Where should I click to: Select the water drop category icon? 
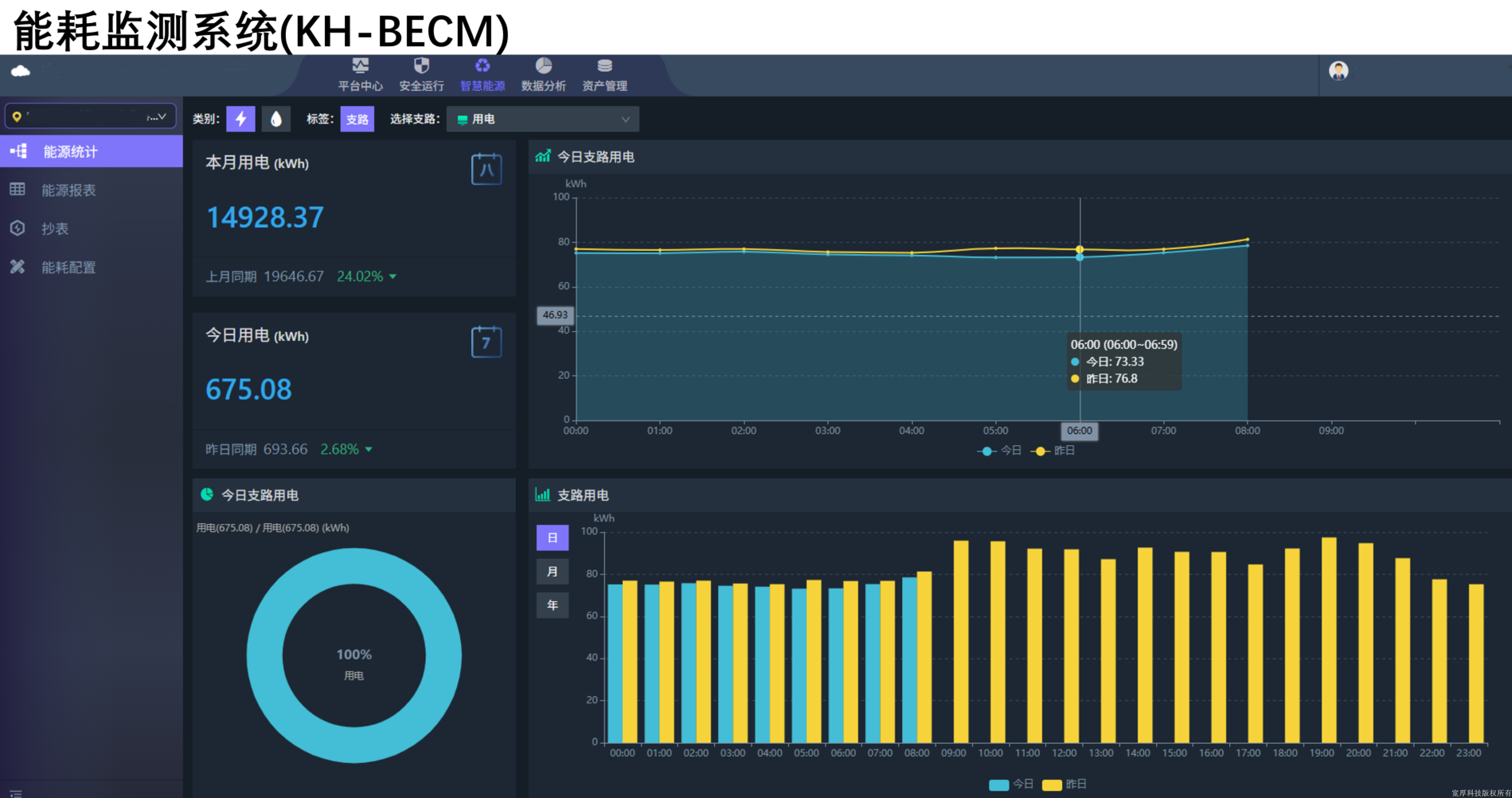tap(276, 119)
